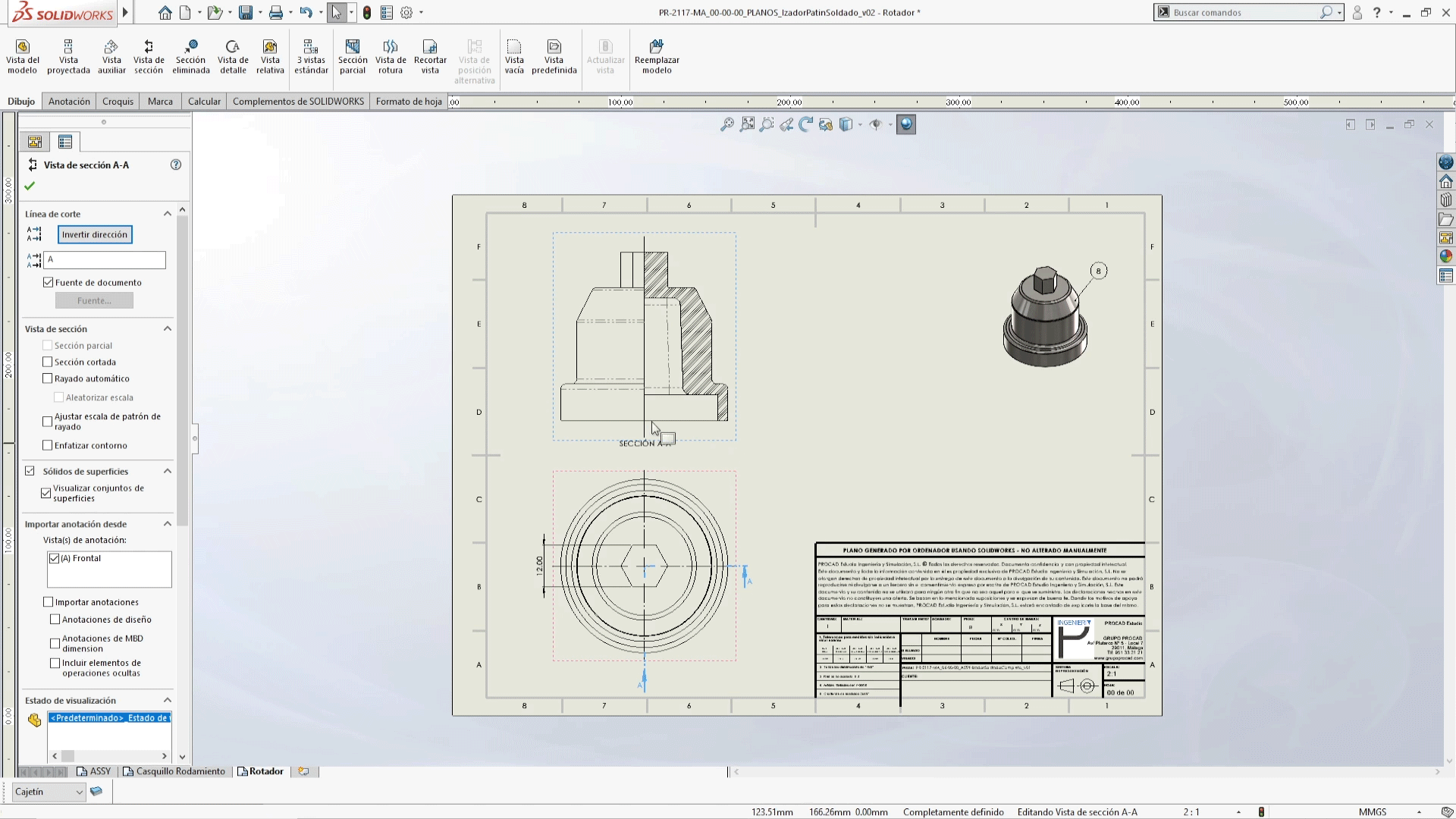Add a Vista predefinida
Image resolution: width=1456 pixels, height=819 pixels.
(x=554, y=57)
